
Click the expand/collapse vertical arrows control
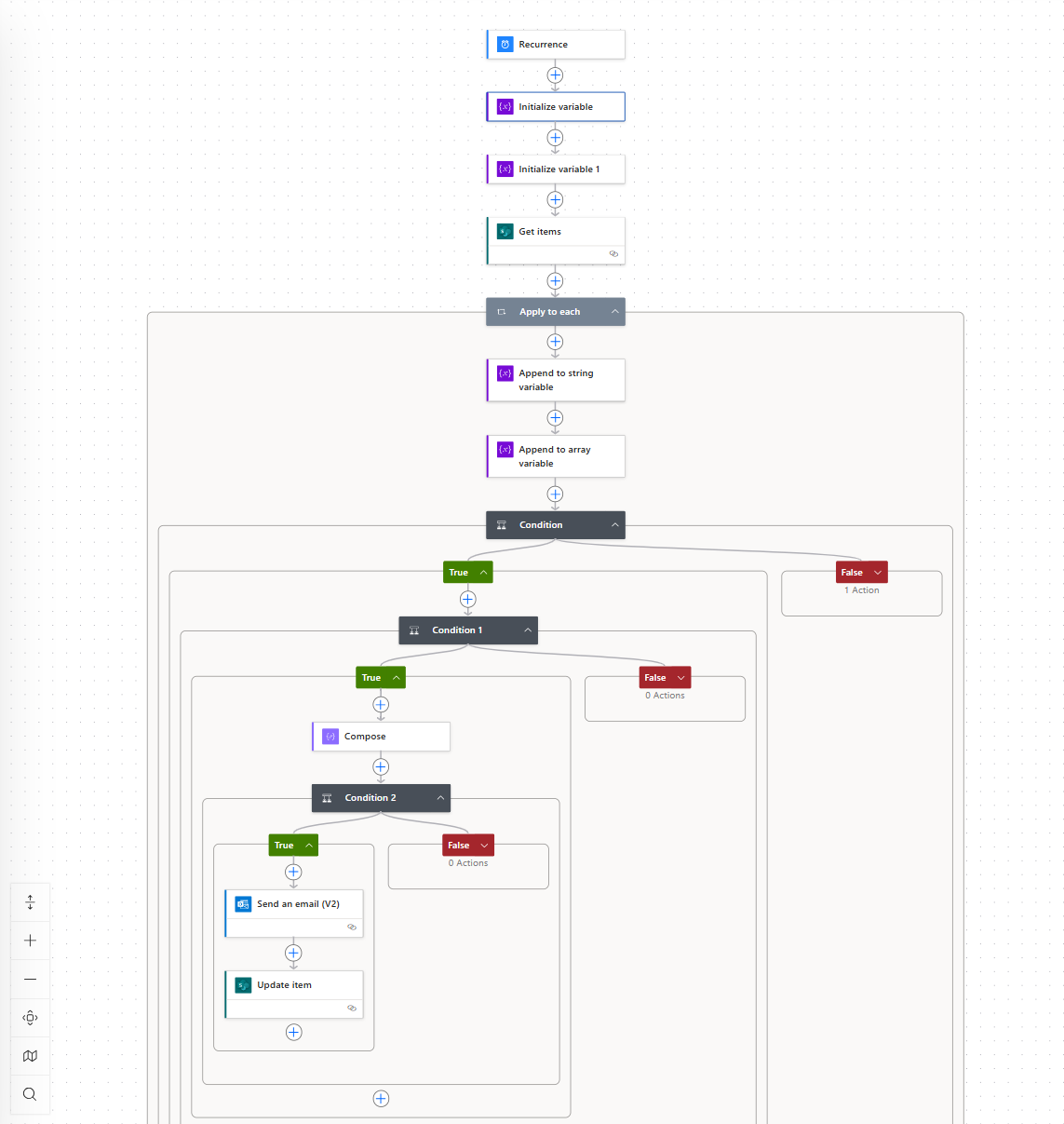30,902
